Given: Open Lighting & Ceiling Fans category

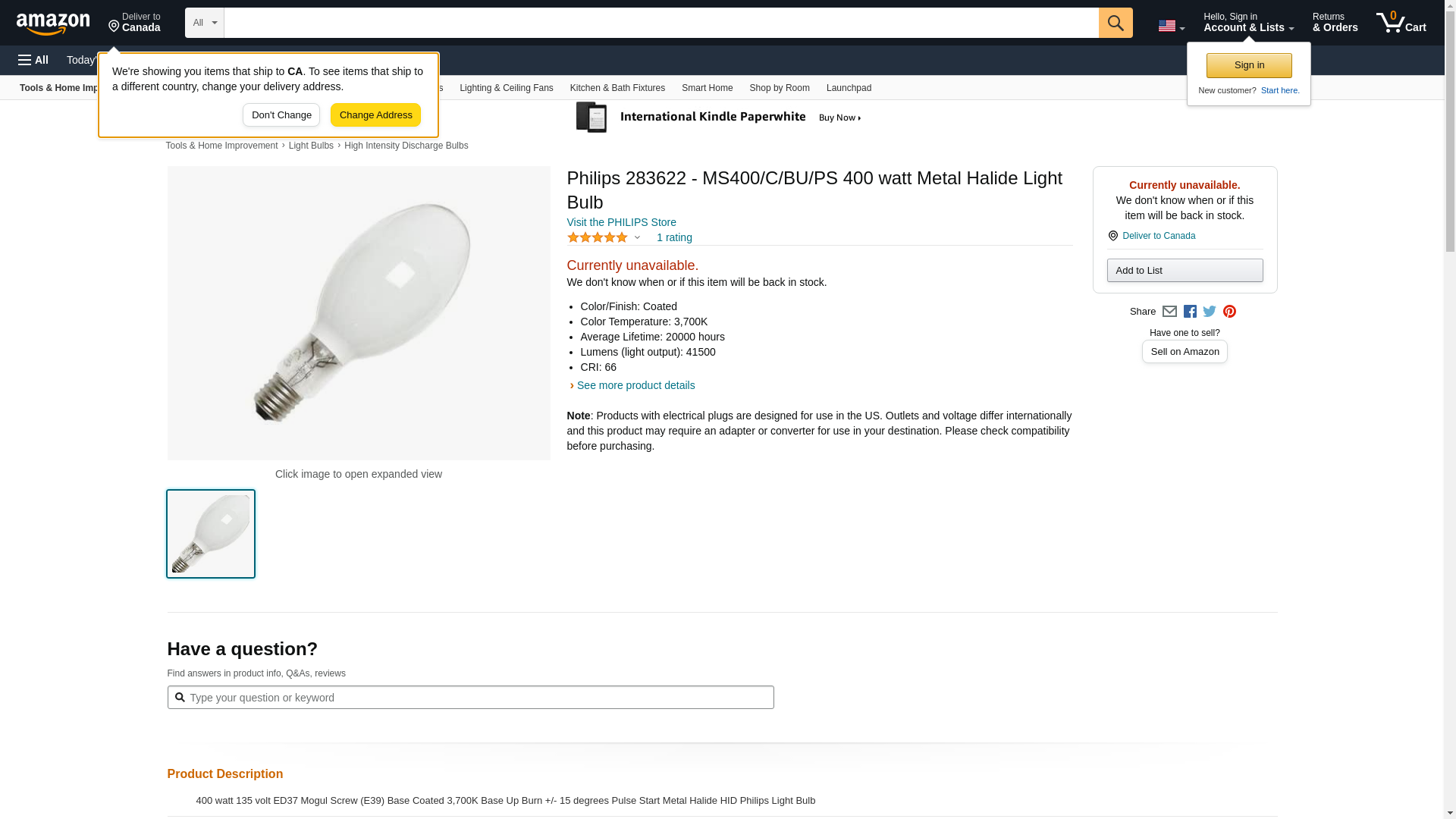Looking at the screenshot, I should (506, 88).
